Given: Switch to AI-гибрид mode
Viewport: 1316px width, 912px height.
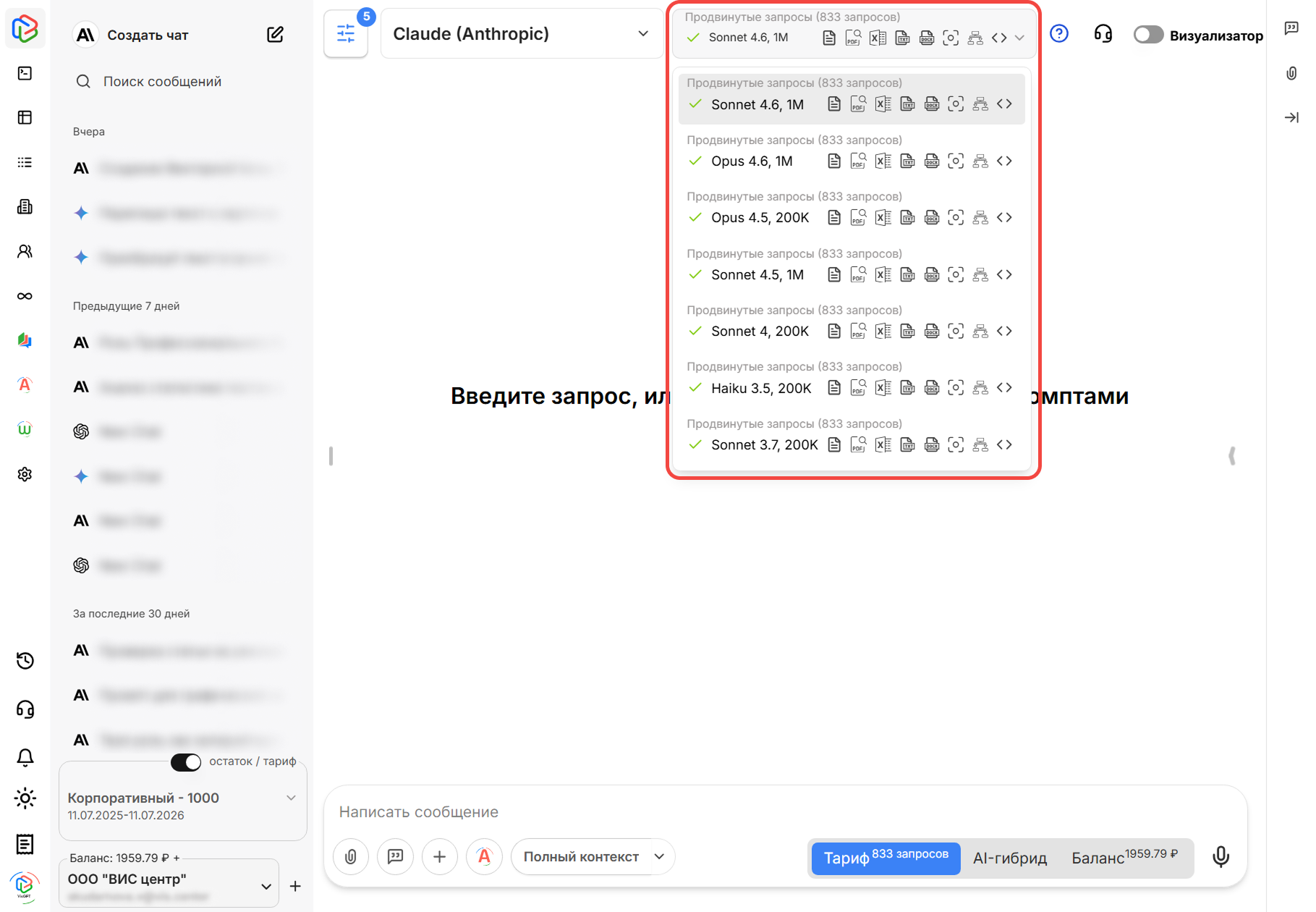Looking at the screenshot, I should [1009, 858].
